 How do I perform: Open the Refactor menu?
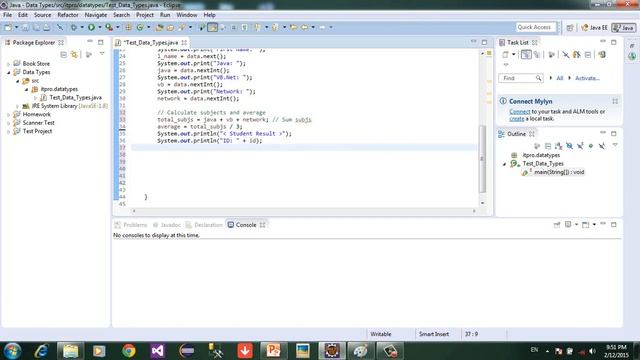[68, 15]
